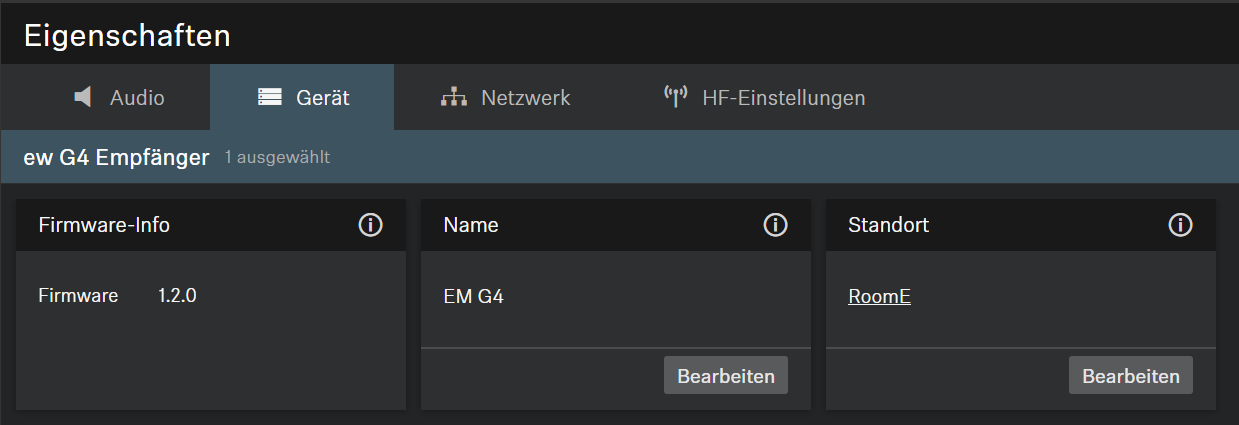Viewport: 1239px width, 425px height.
Task: Switch to the Audio tab
Action: coord(136,98)
